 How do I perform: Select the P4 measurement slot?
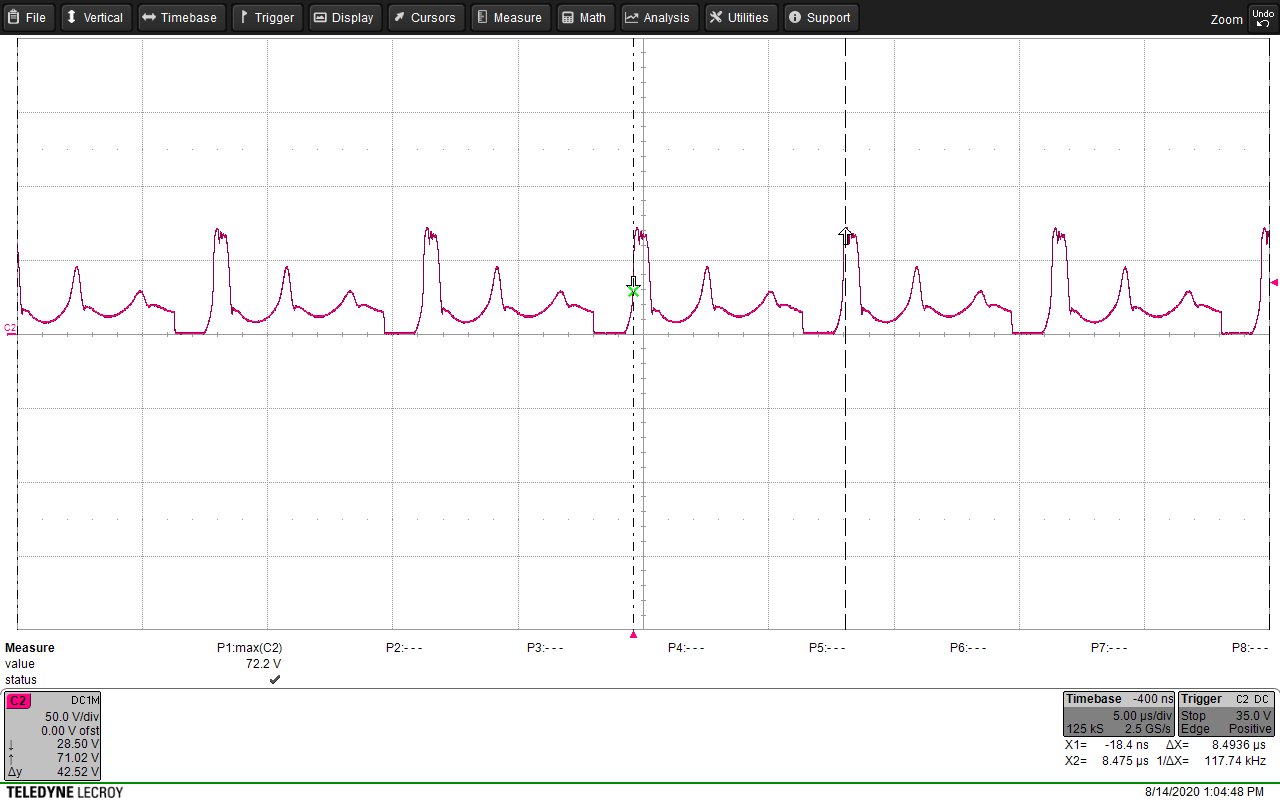tap(686, 648)
